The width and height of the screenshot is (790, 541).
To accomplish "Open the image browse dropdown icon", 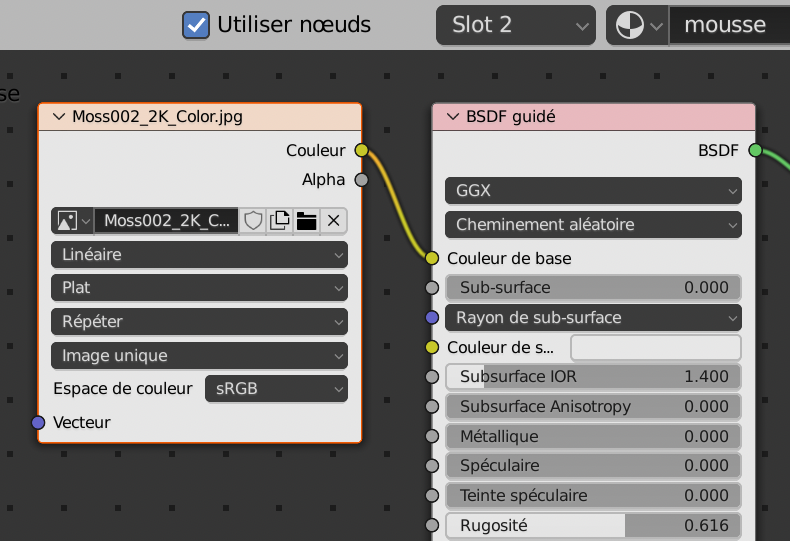I will click(x=72, y=221).
